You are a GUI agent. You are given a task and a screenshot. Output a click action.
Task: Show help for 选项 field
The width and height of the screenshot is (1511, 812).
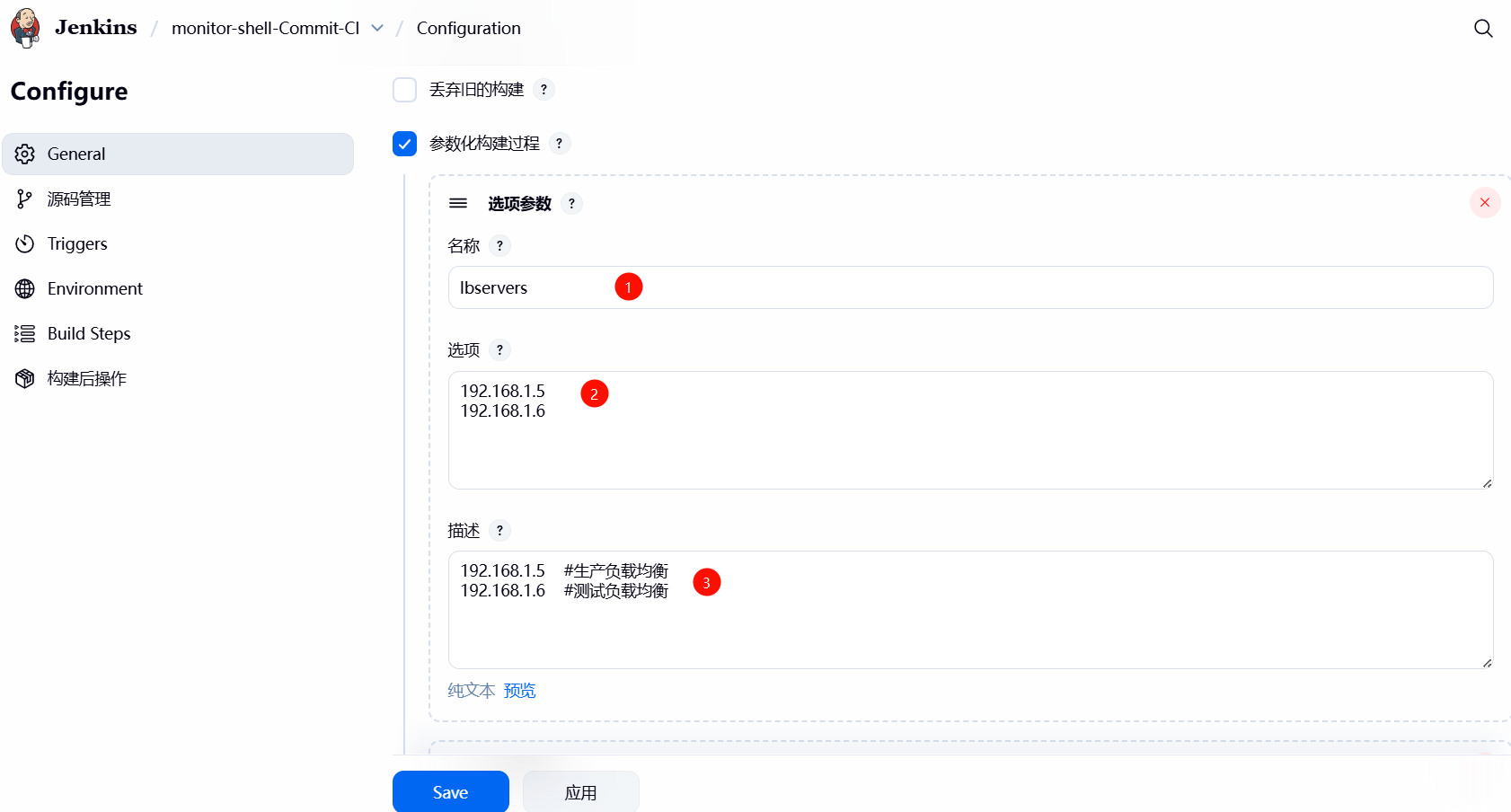[500, 350]
